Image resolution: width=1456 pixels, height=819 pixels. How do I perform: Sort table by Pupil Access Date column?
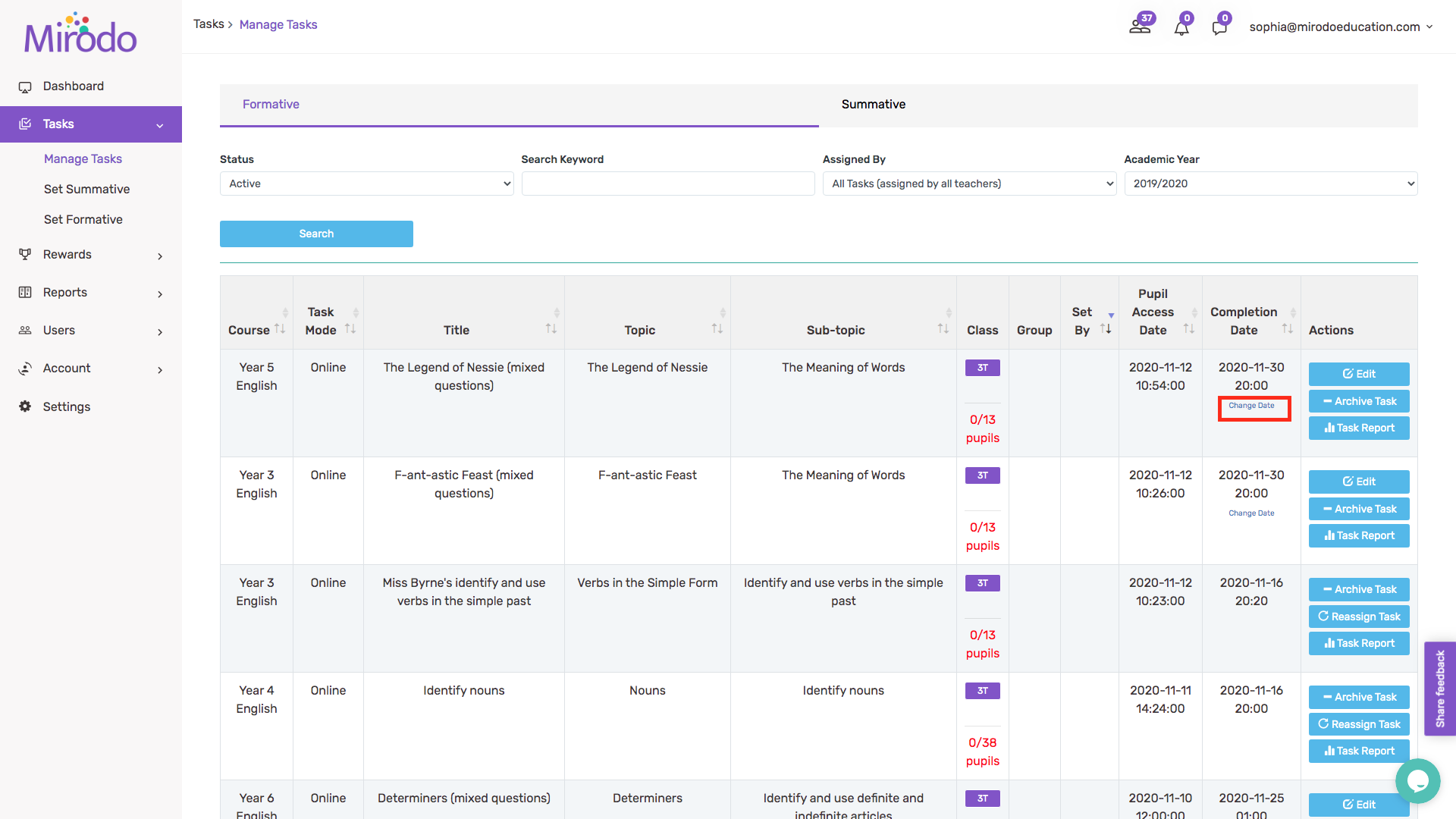pos(1189,328)
